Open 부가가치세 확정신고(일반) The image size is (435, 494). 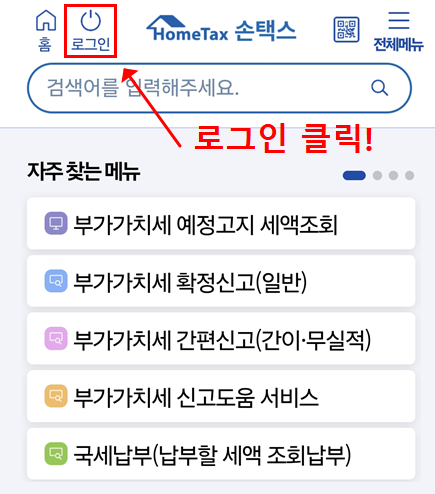click(x=221, y=281)
